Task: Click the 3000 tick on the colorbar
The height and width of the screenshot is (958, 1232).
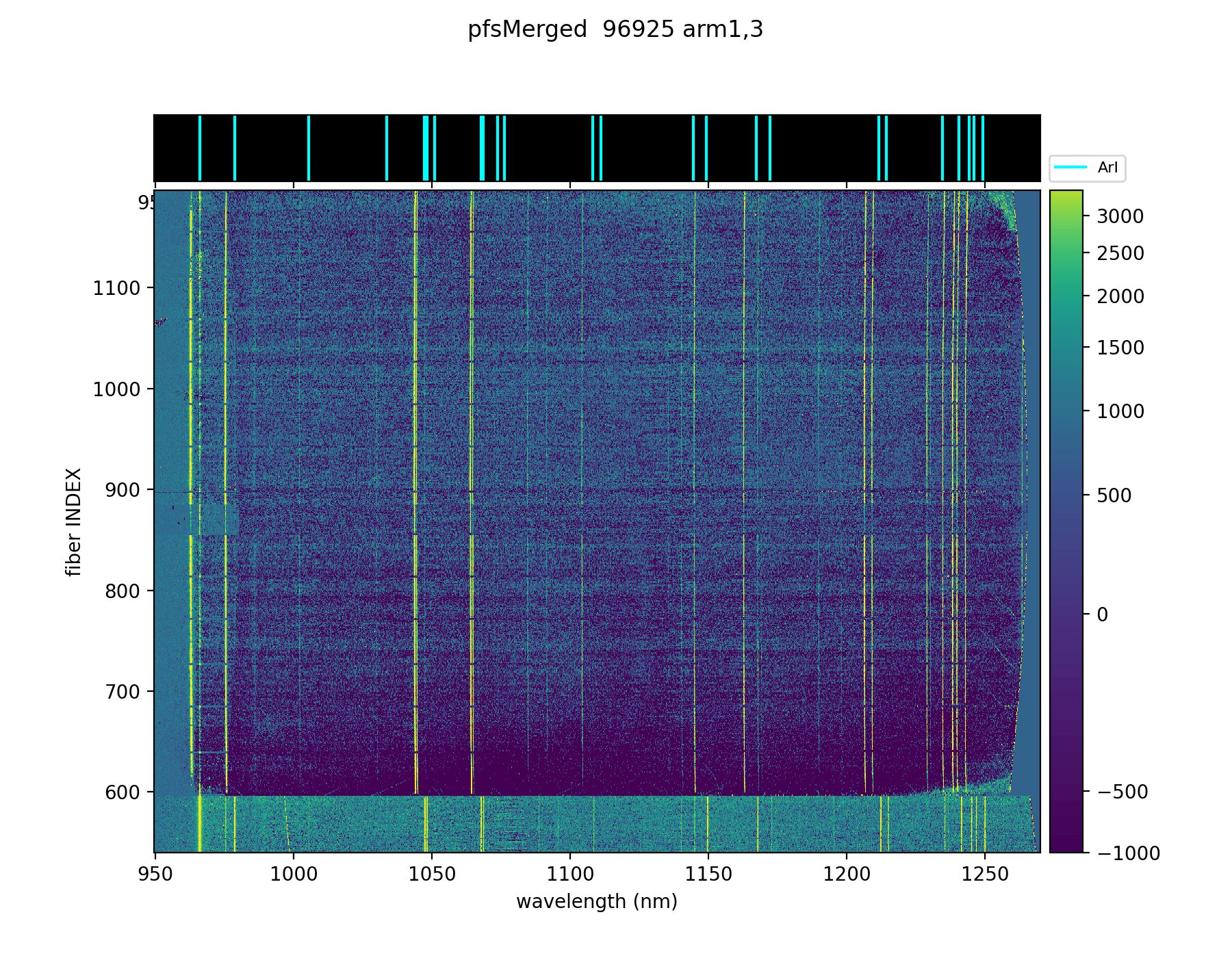Action: pyautogui.click(x=1120, y=216)
